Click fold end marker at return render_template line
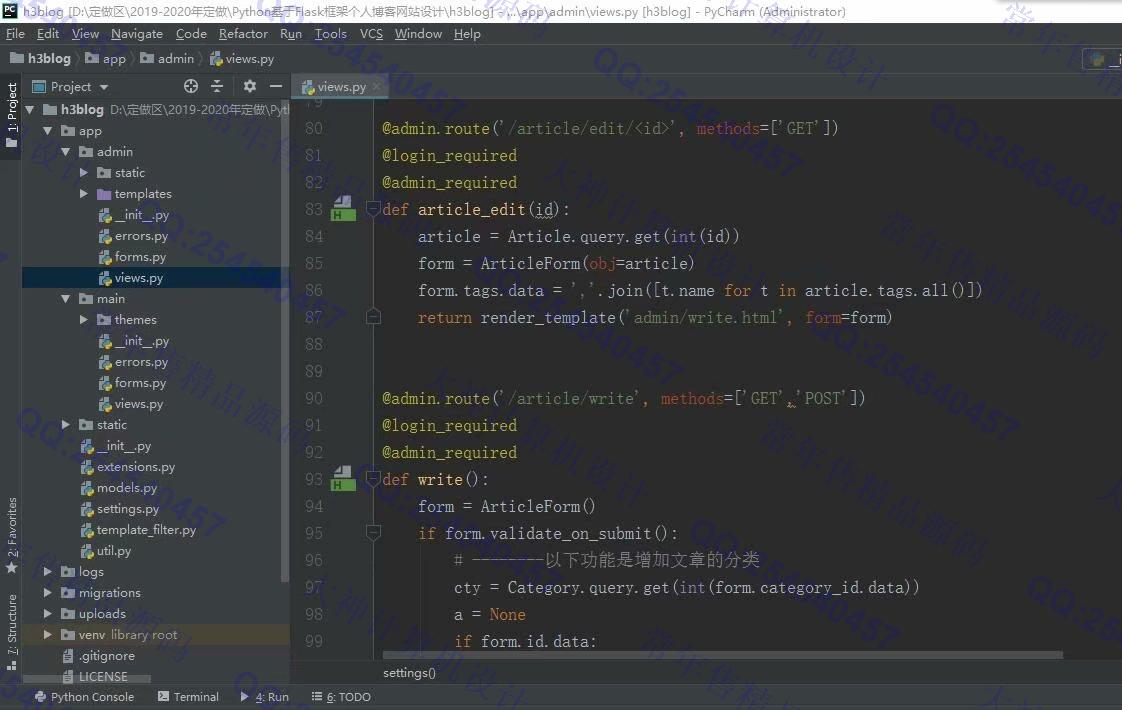Image resolution: width=1122 pixels, height=710 pixels. [x=373, y=316]
